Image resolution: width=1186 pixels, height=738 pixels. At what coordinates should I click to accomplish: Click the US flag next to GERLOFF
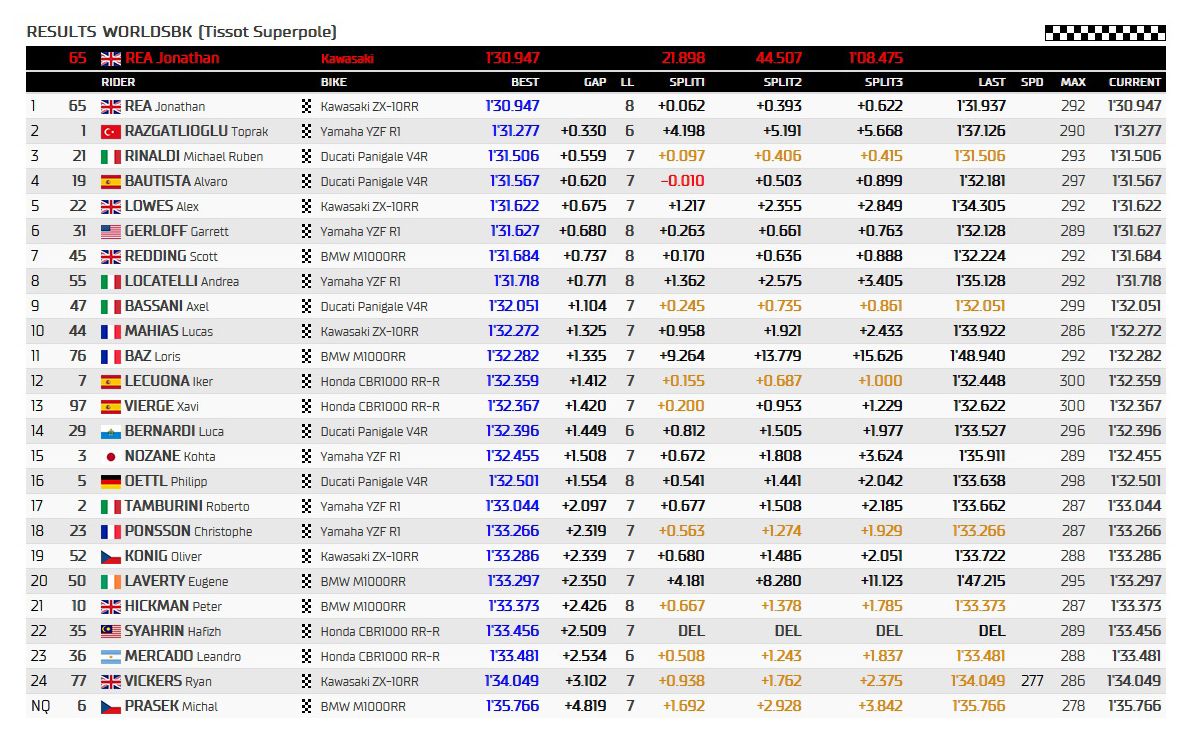[x=111, y=231]
